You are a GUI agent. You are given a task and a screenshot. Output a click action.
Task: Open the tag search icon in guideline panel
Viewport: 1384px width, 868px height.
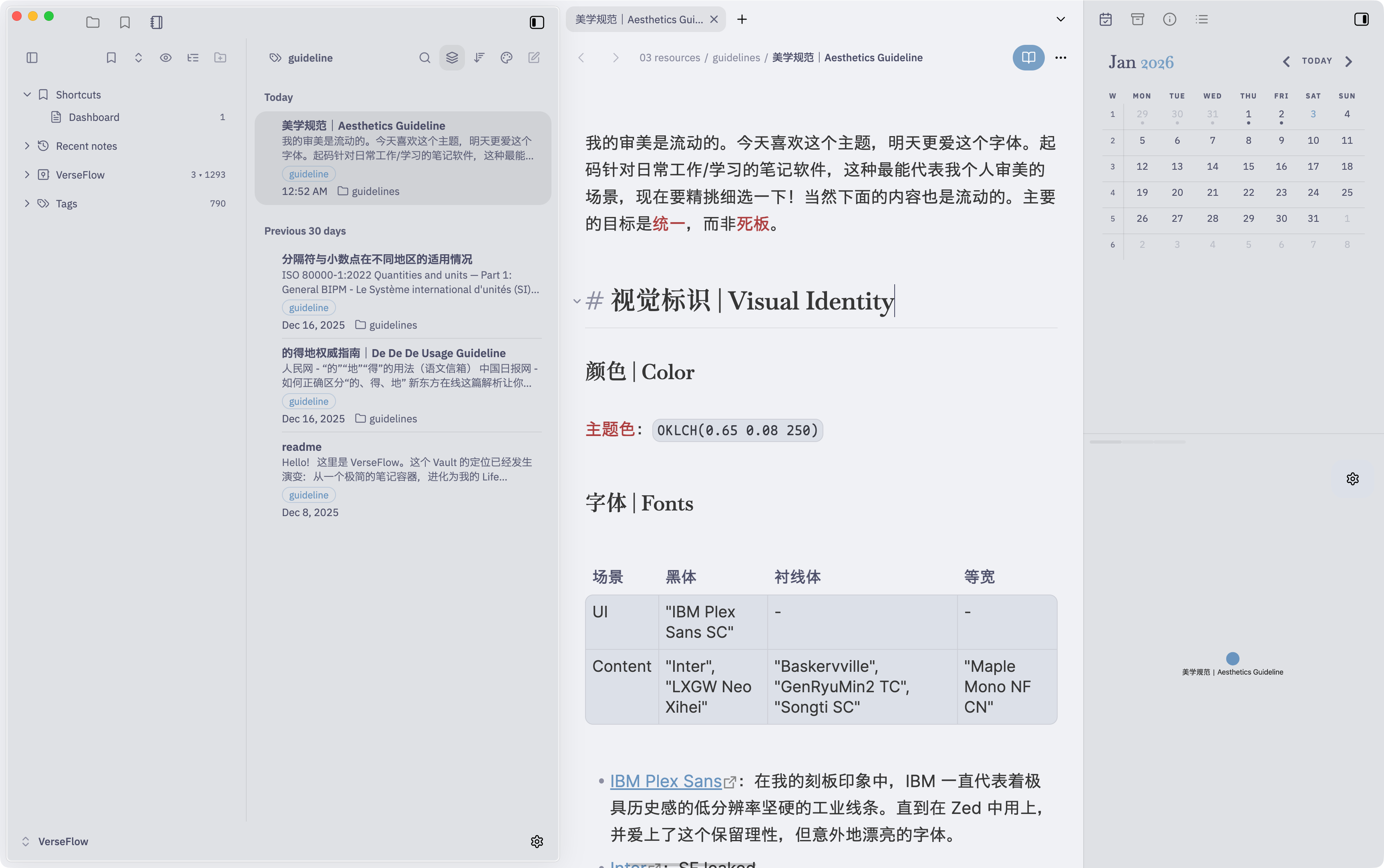424,57
